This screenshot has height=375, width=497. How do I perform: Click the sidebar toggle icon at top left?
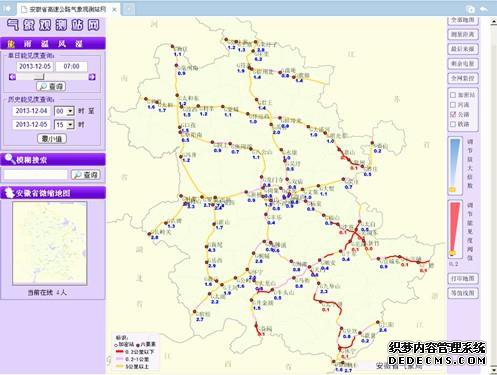pos(6,9)
